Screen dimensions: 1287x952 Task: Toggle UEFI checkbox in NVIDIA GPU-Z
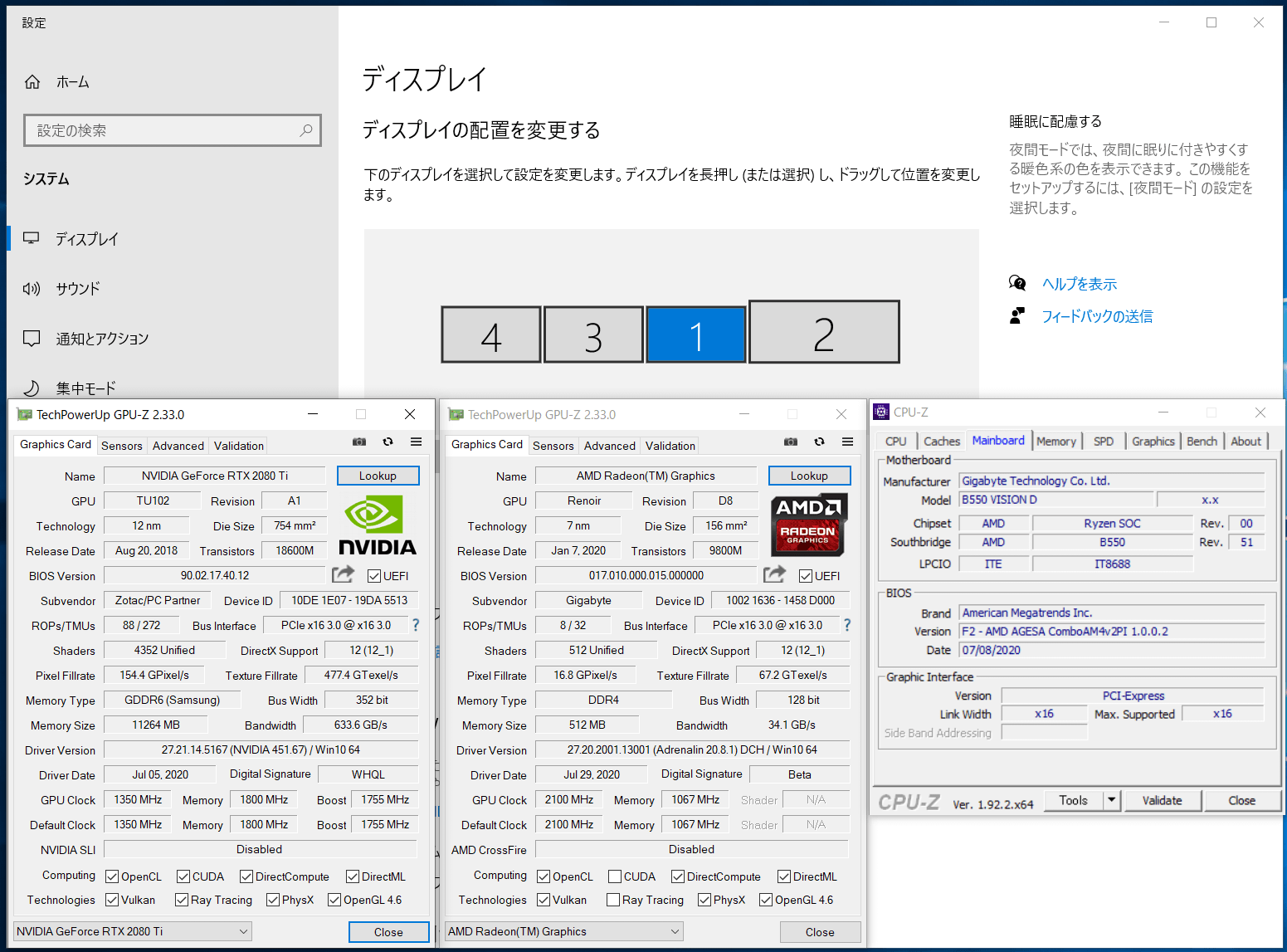(374, 576)
